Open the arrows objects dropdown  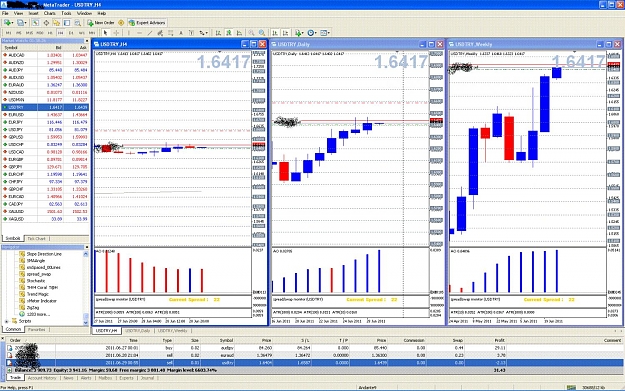pyautogui.click(x=204, y=33)
